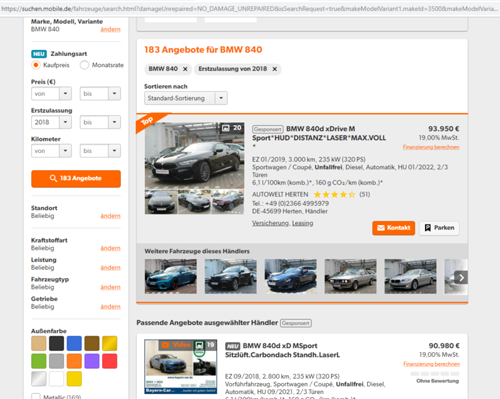Open the Standard-Sortierung sort dropdown
The image size is (500, 399).
[x=186, y=98]
